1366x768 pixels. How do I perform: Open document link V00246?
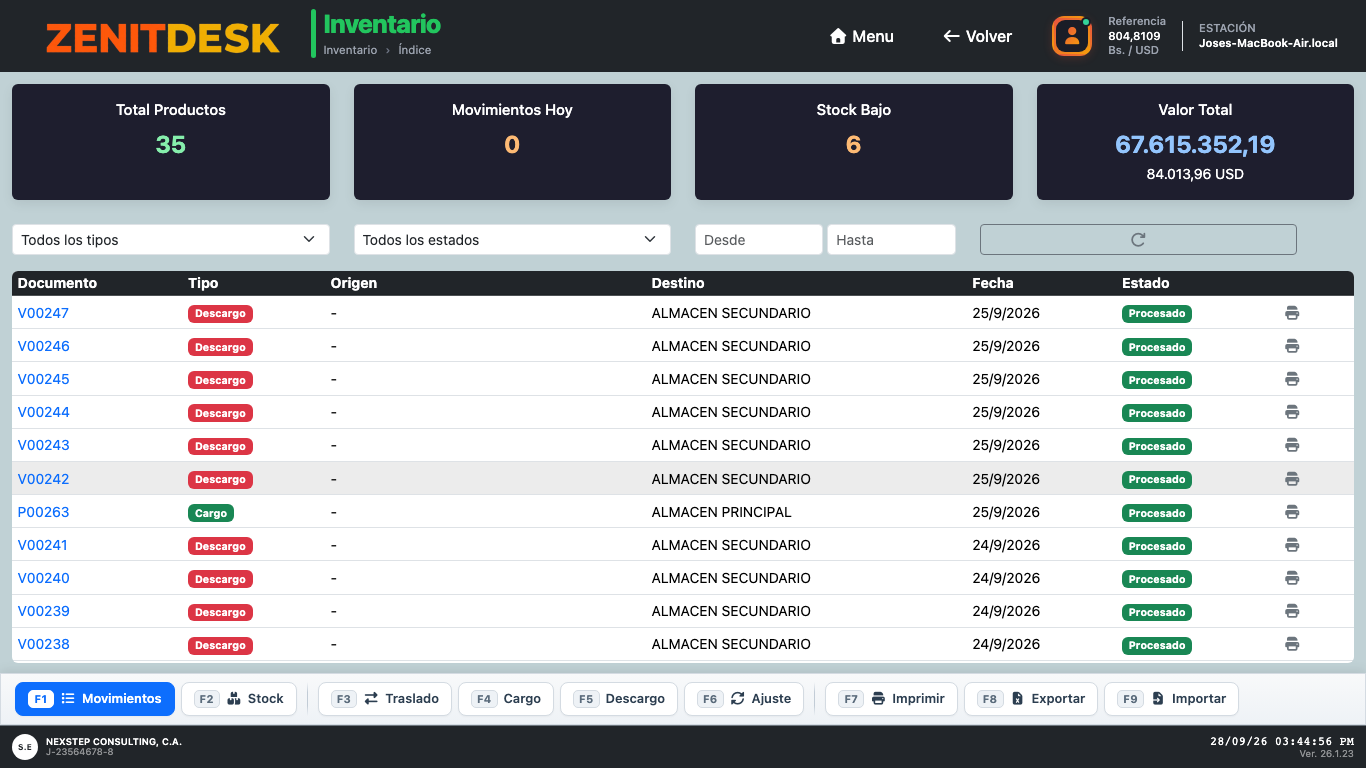click(x=44, y=346)
